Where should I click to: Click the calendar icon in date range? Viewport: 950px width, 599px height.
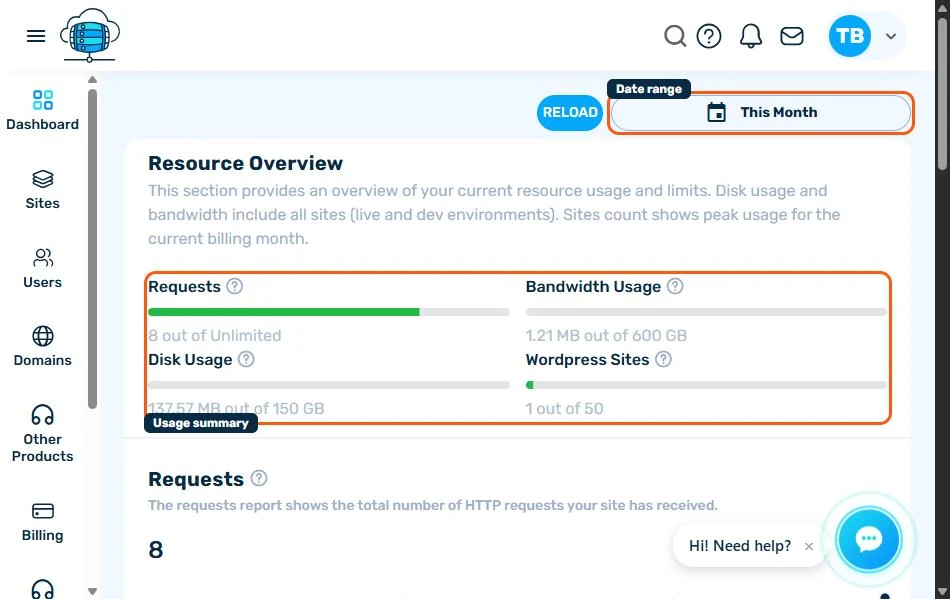coord(716,113)
